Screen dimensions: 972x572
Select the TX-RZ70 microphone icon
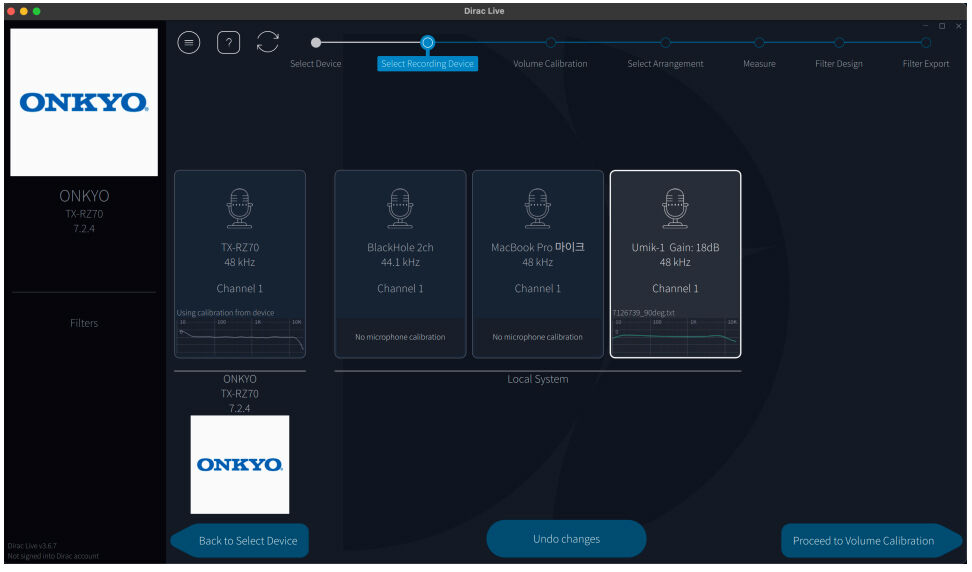240,208
